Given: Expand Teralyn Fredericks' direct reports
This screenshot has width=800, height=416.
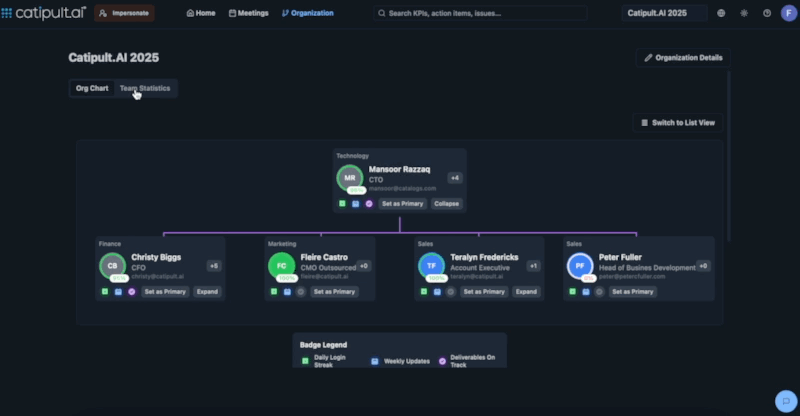Looking at the screenshot, I should [525, 292].
